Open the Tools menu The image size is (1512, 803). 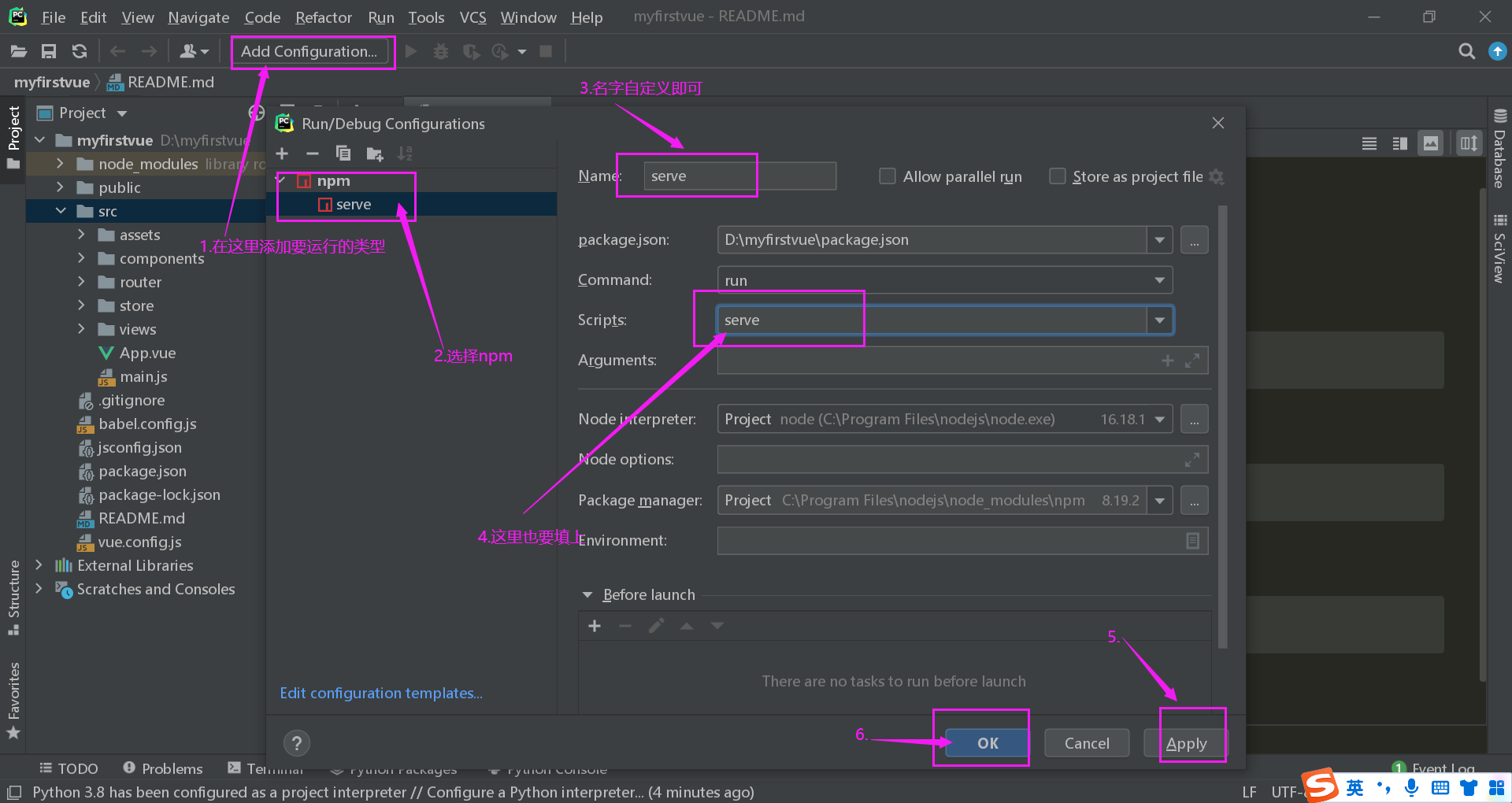click(x=426, y=17)
